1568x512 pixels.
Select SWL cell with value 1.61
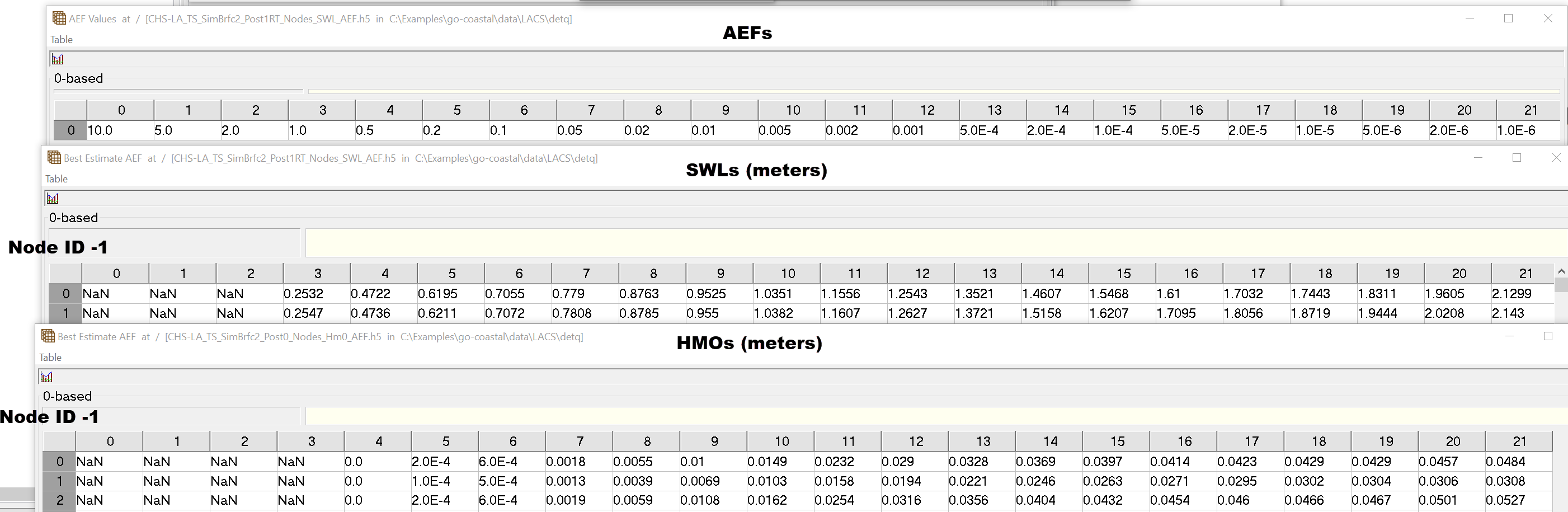pos(1189,293)
